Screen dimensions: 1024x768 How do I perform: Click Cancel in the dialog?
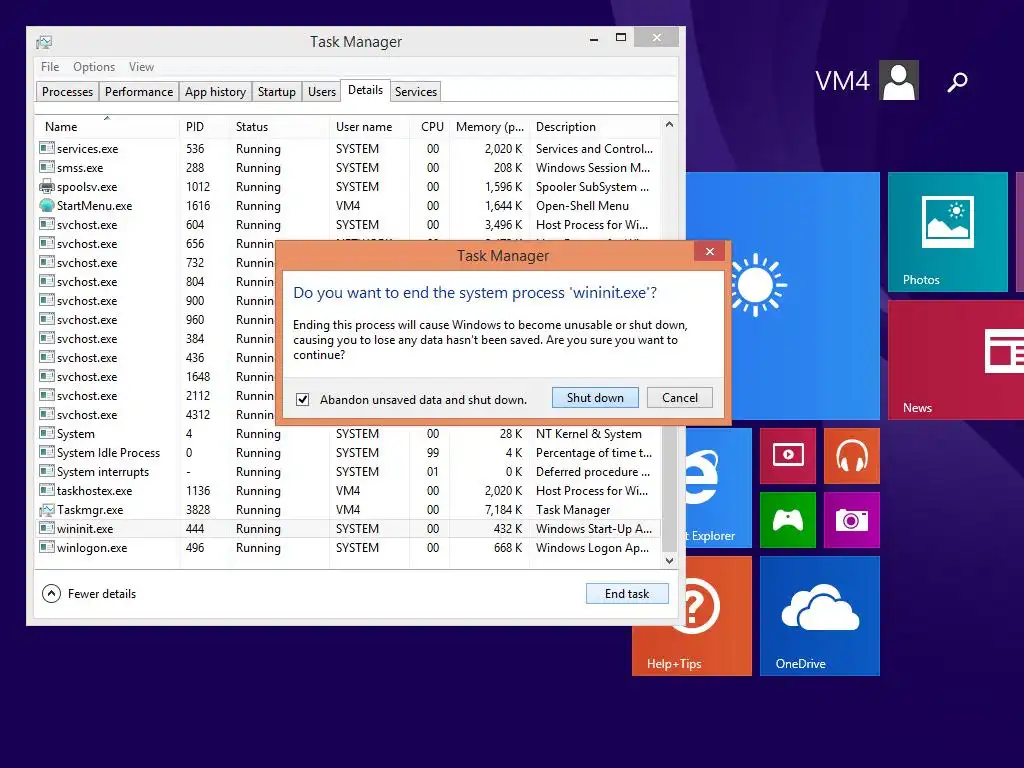point(679,398)
